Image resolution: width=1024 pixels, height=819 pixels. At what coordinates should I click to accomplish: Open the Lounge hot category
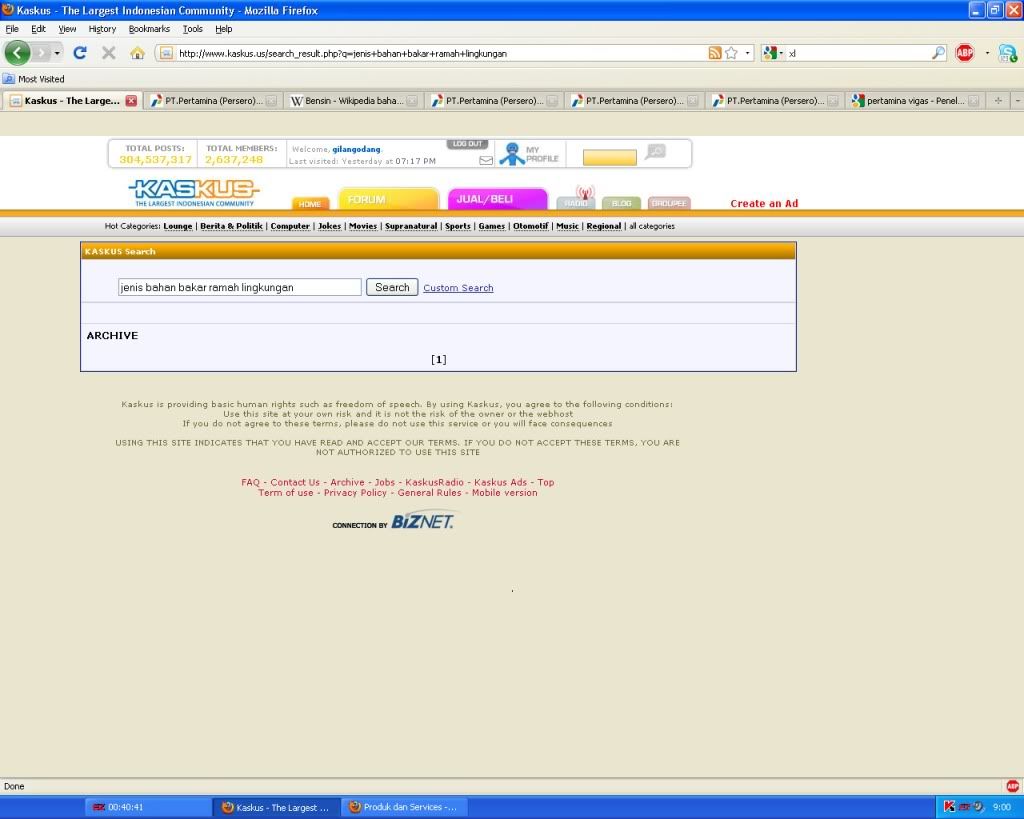(x=178, y=226)
